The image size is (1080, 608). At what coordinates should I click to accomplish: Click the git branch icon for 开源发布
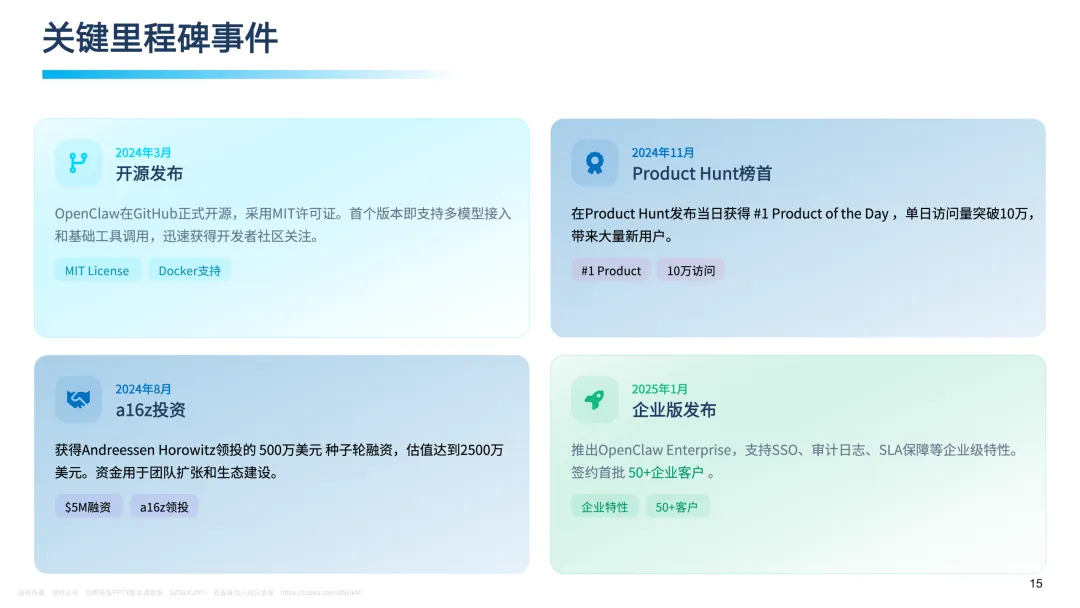coord(78,163)
